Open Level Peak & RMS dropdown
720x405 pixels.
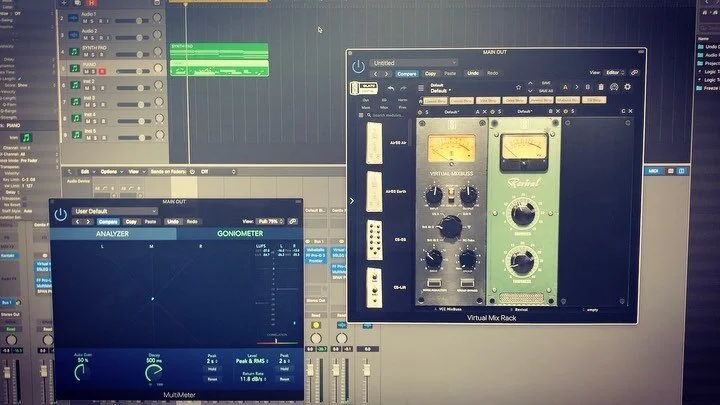[250, 361]
